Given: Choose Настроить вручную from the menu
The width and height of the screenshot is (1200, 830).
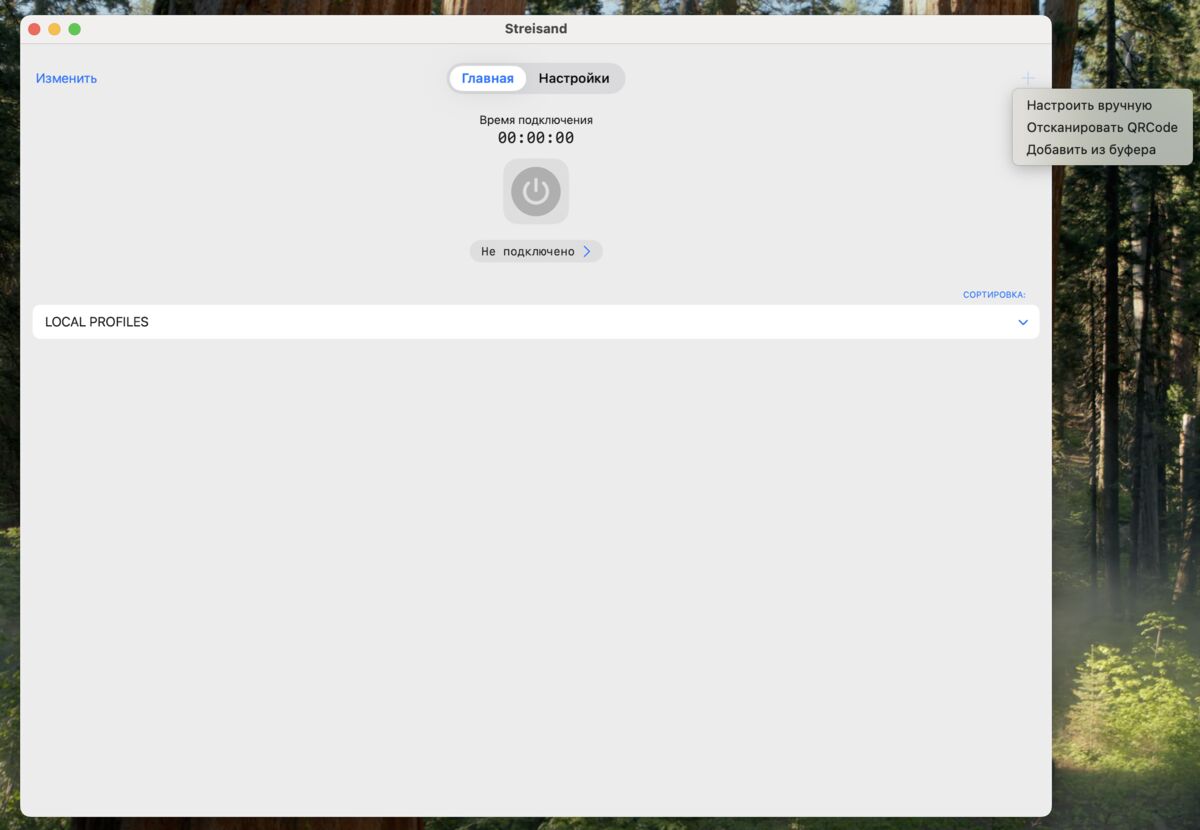Looking at the screenshot, I should click(1089, 105).
